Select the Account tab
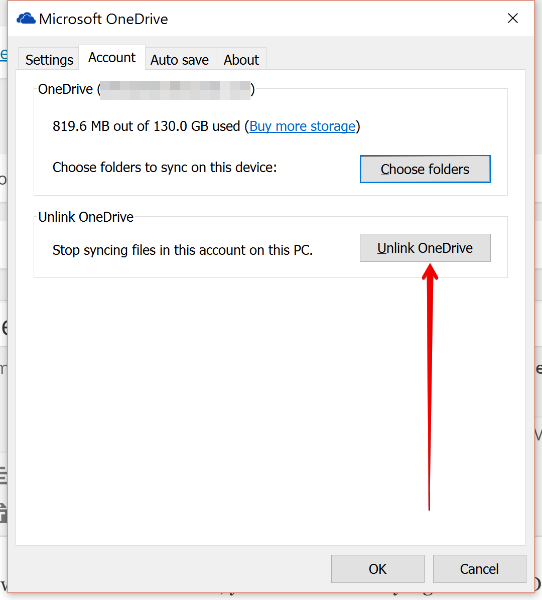The width and height of the screenshot is (542, 600). (x=112, y=57)
